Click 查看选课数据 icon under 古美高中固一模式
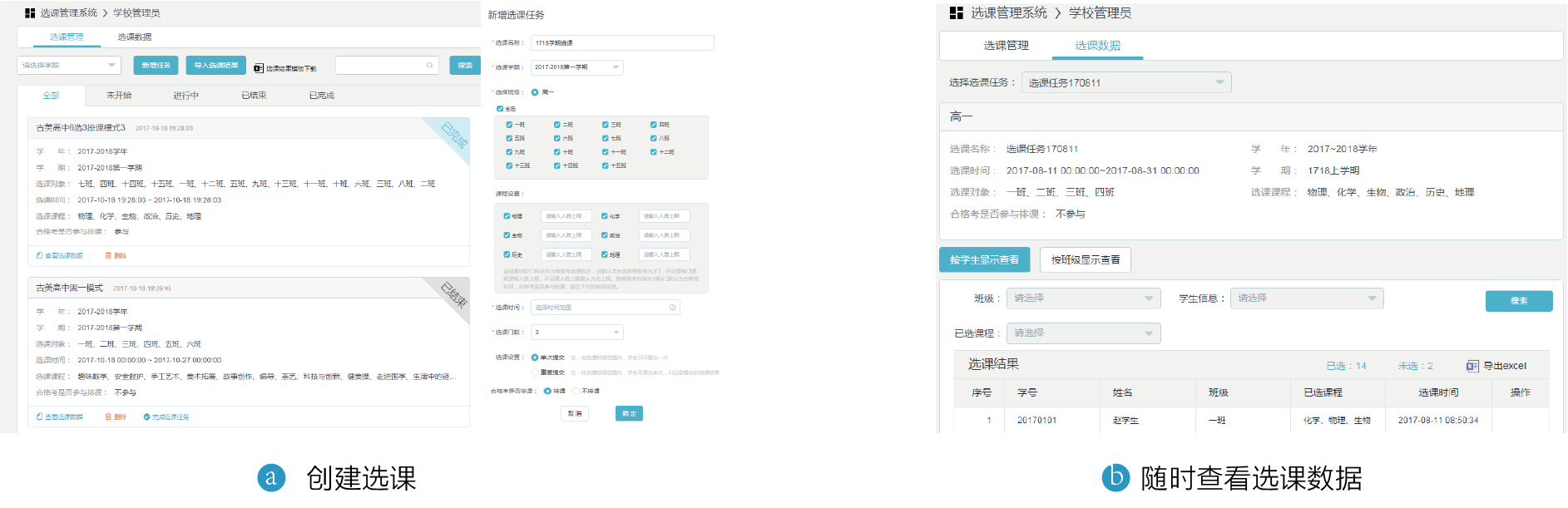 (39, 417)
